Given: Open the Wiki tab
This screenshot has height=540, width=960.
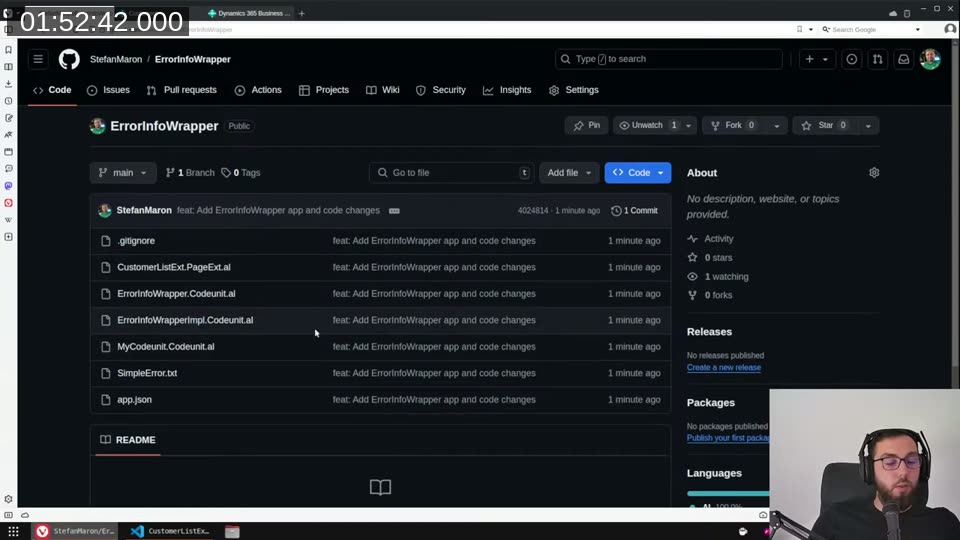Looking at the screenshot, I should coord(383,90).
